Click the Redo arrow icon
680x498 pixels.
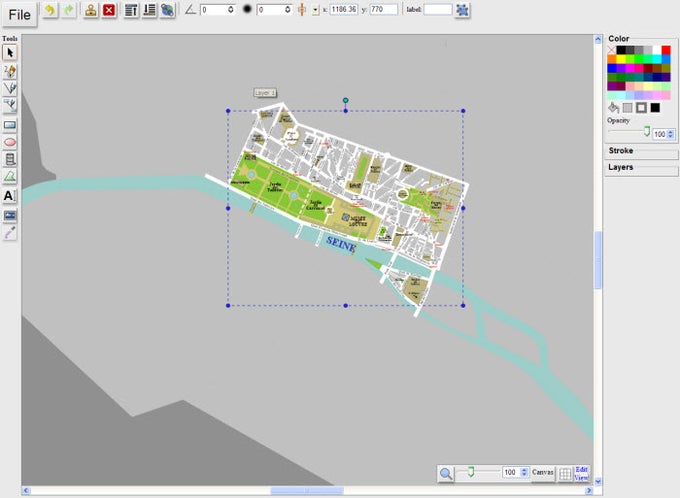point(68,10)
